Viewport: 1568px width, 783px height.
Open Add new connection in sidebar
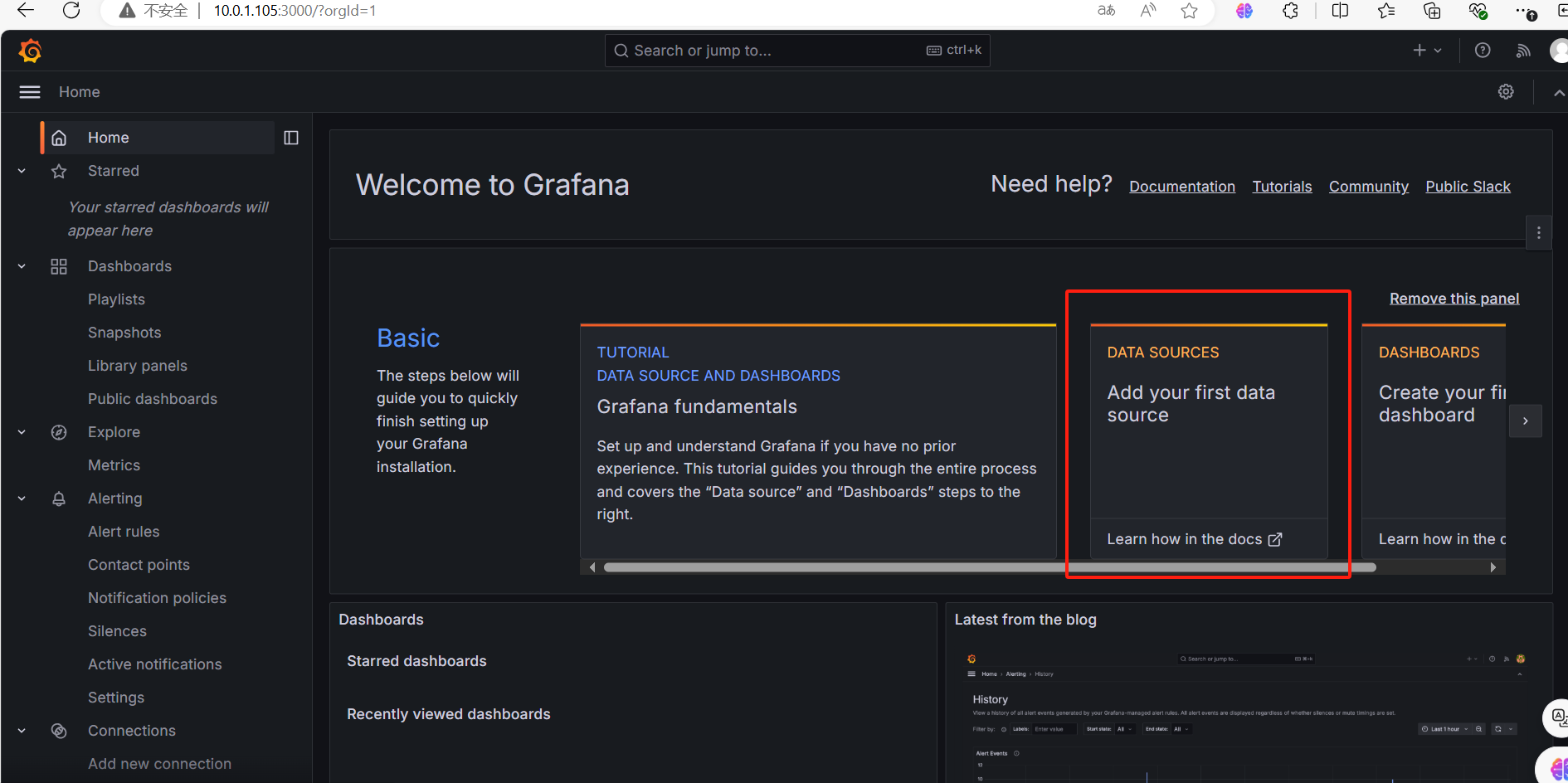coord(159,764)
